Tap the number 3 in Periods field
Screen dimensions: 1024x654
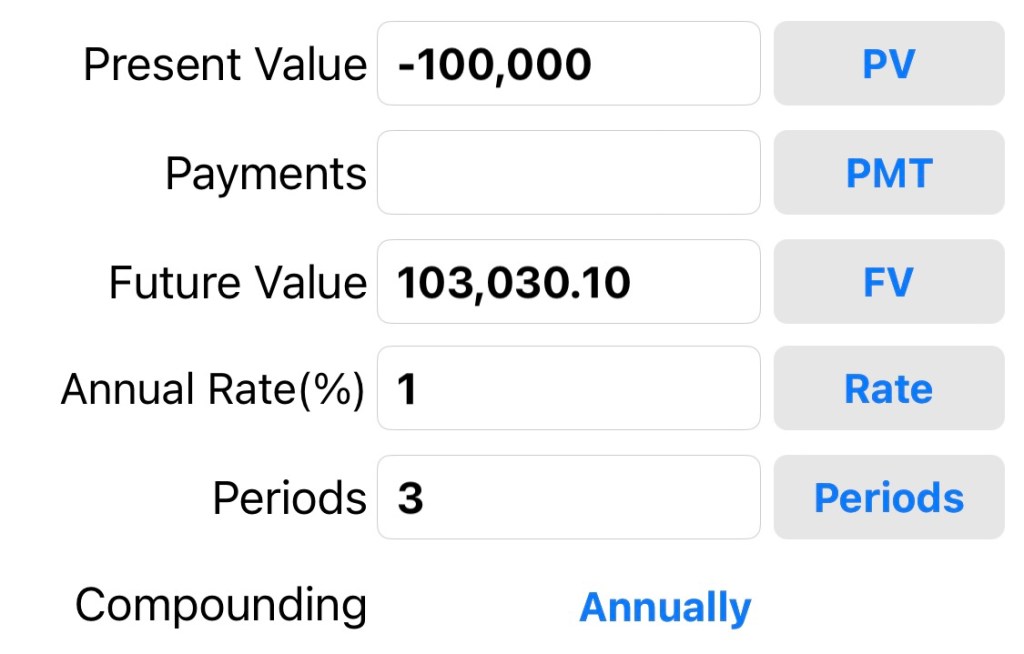tap(410, 498)
